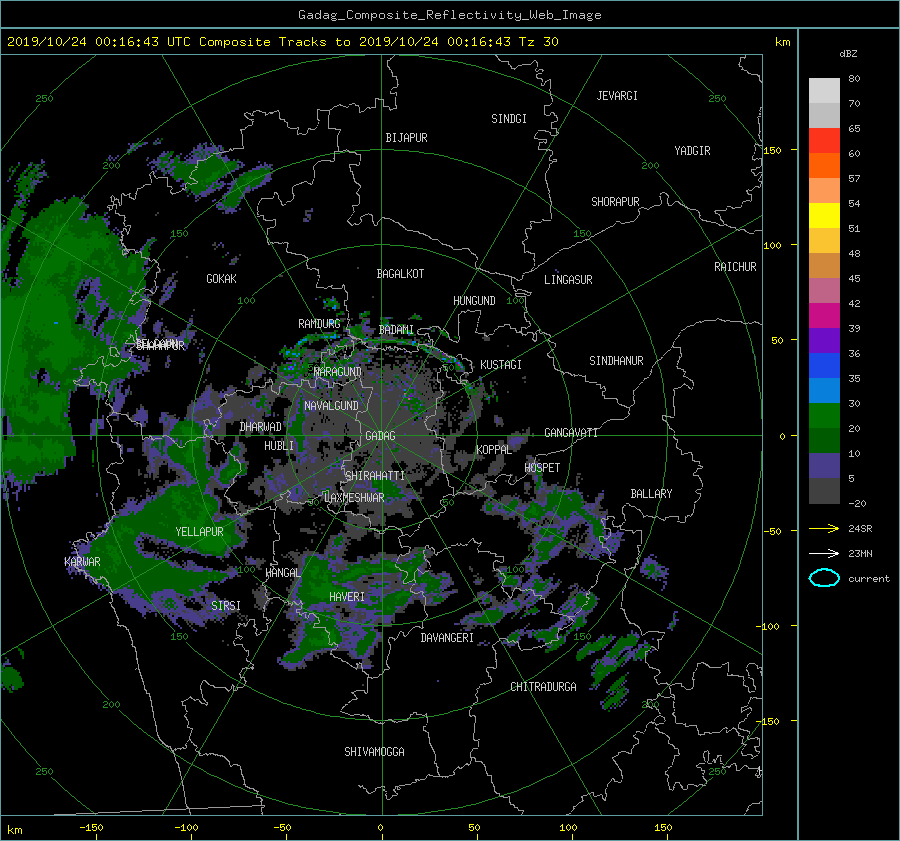Image resolution: width=900 pixels, height=841 pixels.
Task: Click the GANGAVATI city label
Action: [571, 433]
